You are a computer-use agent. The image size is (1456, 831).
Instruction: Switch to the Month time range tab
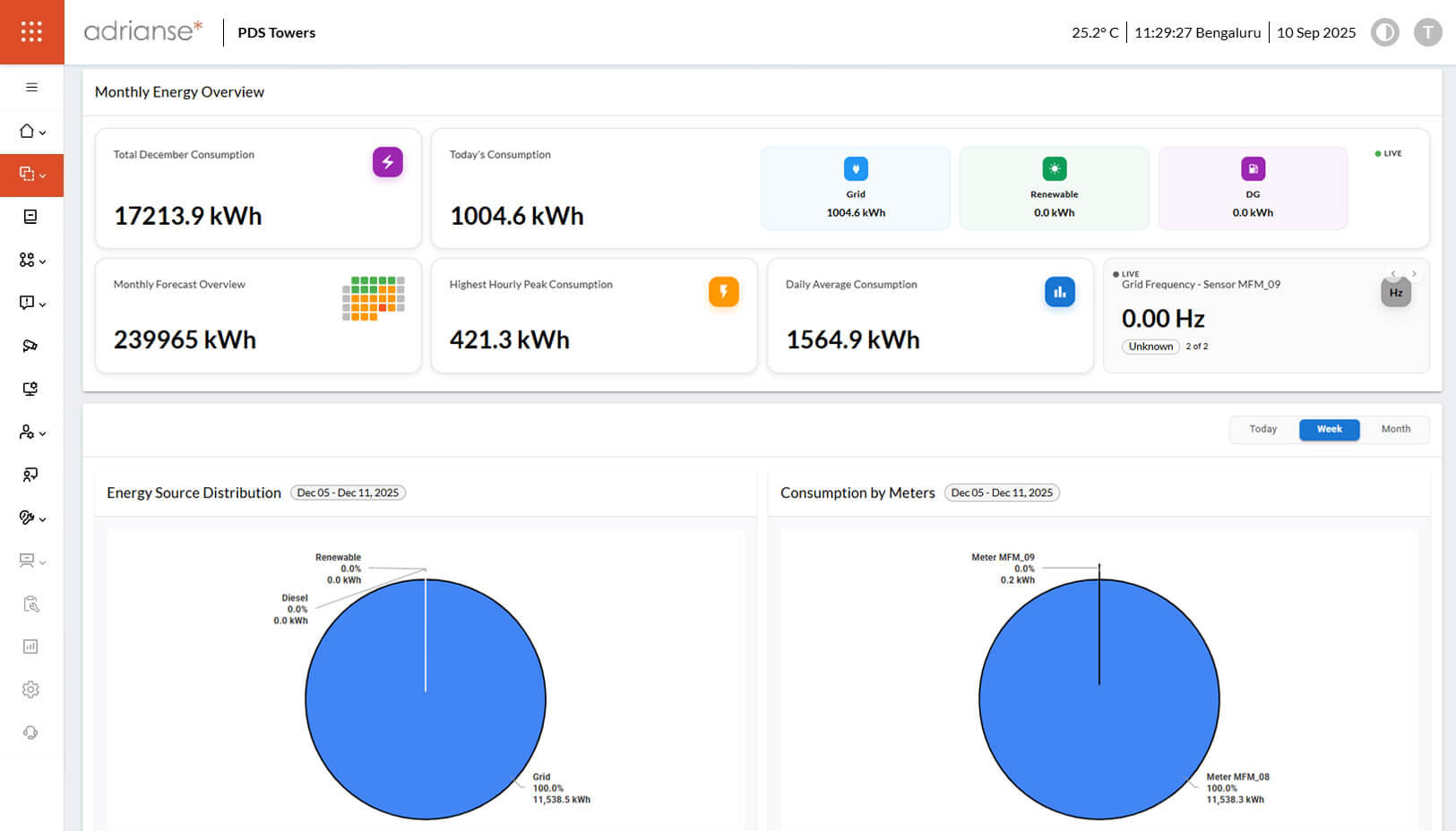click(1395, 430)
